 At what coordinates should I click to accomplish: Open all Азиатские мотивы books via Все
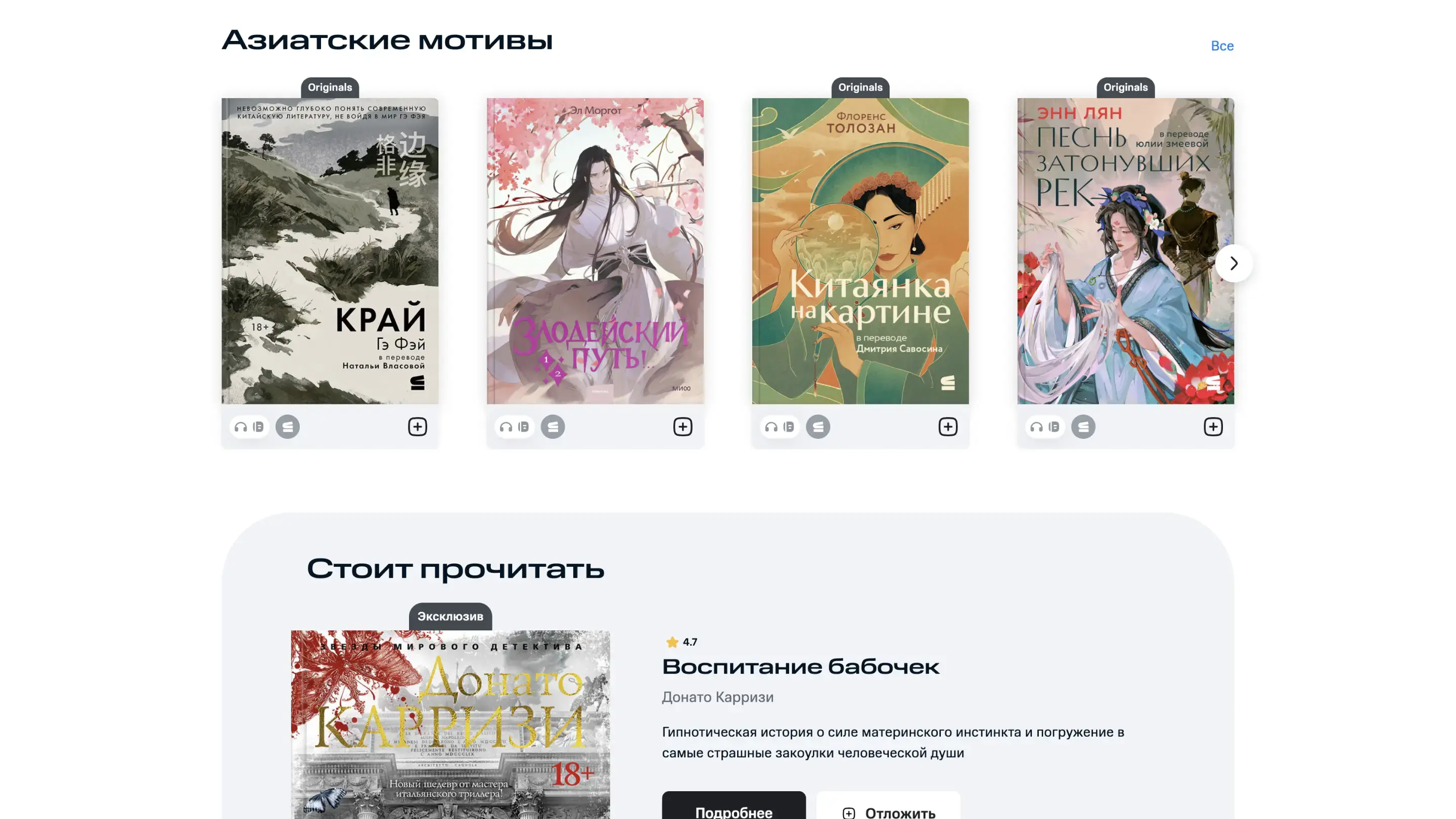(1222, 46)
